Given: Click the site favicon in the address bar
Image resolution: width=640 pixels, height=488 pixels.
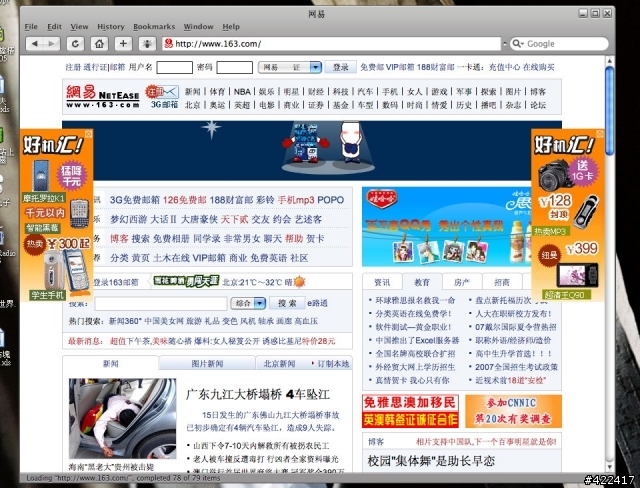Looking at the screenshot, I should (x=169, y=44).
